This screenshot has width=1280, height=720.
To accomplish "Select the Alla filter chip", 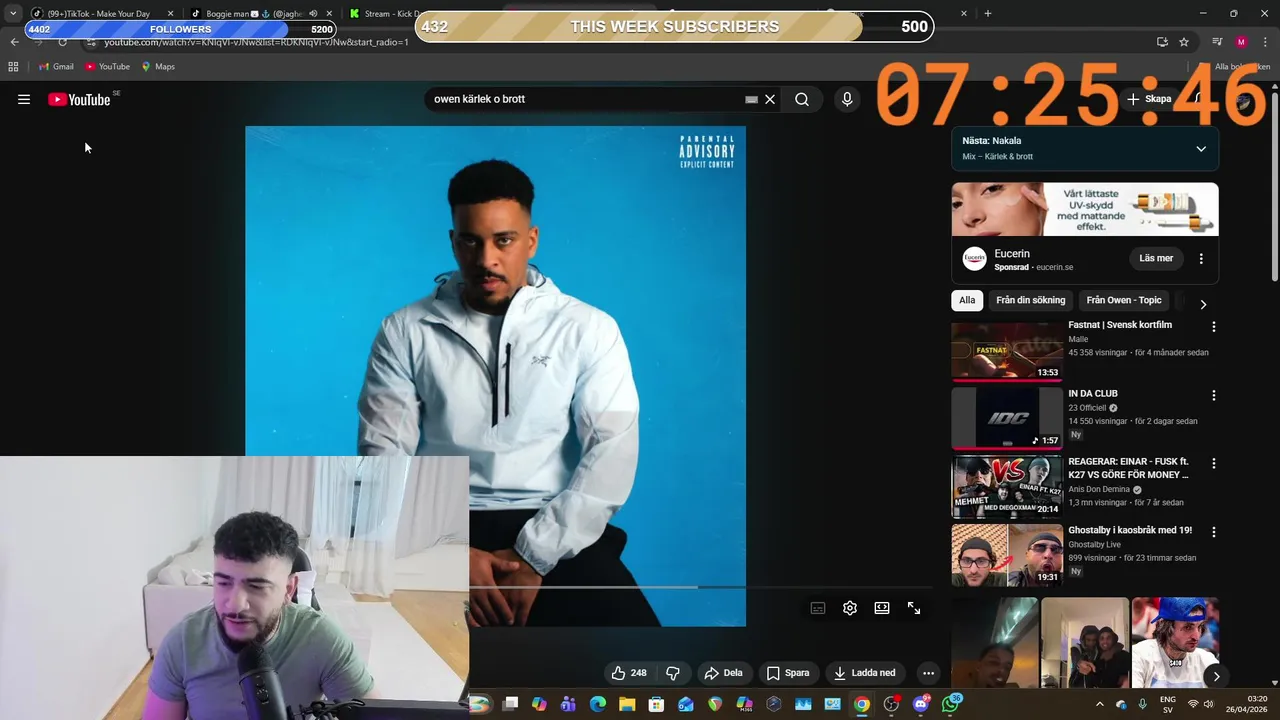I will [x=967, y=300].
